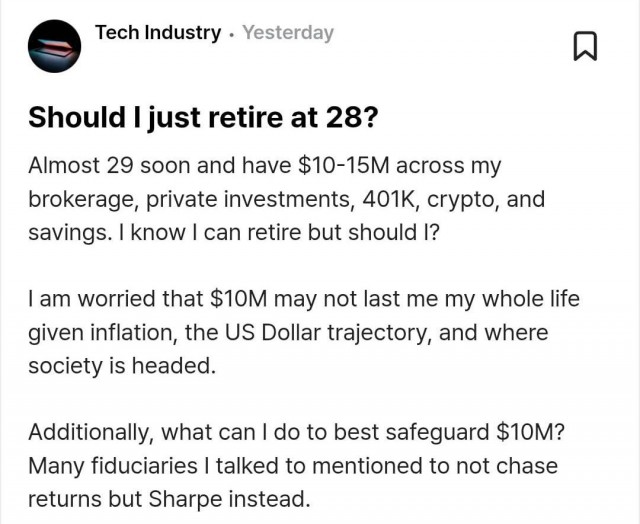Screen dimensions: 640x524
Task: Bookmark this post with the bookmark icon
Action: click(x=585, y=46)
